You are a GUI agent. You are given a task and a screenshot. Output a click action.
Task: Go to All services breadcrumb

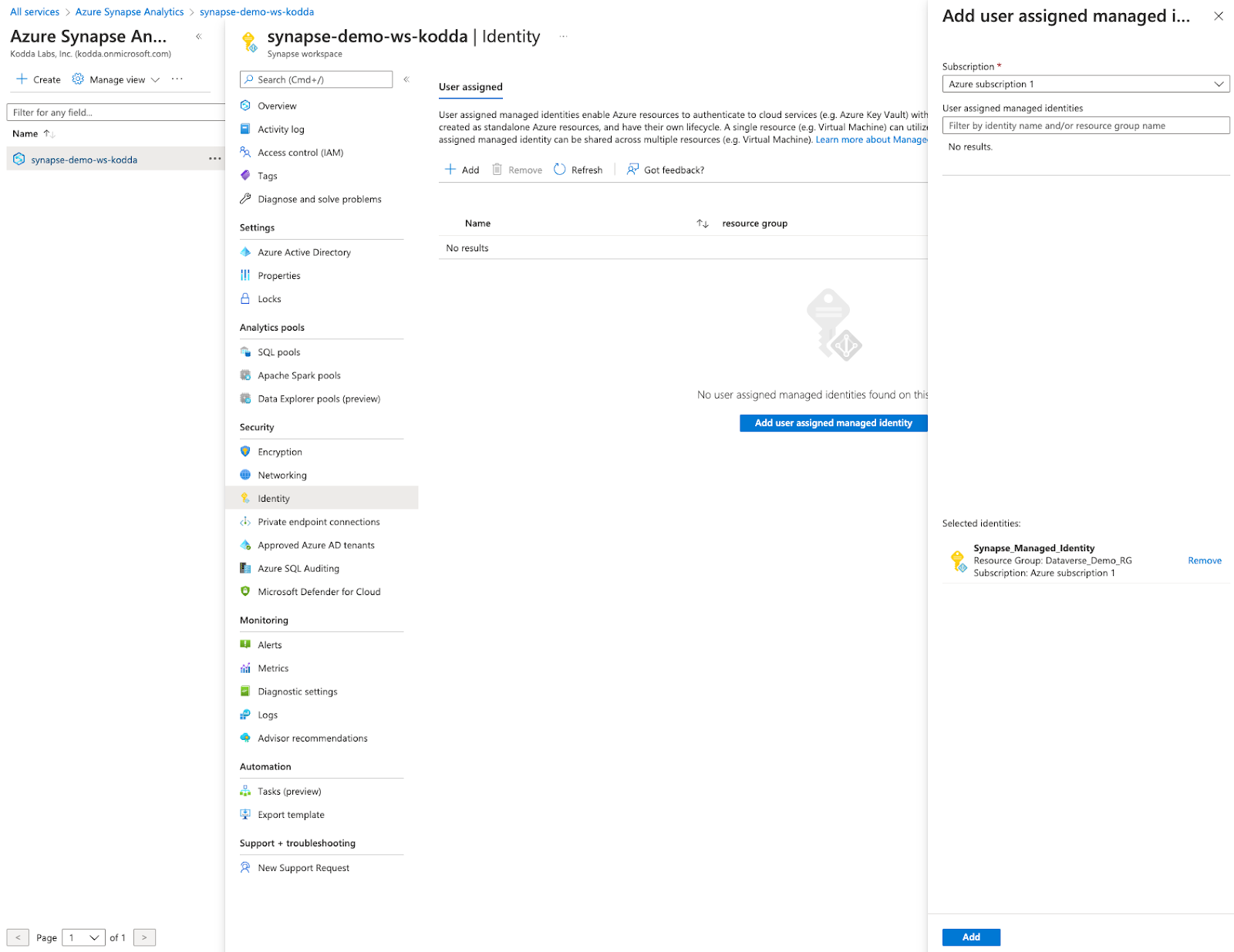tap(35, 12)
